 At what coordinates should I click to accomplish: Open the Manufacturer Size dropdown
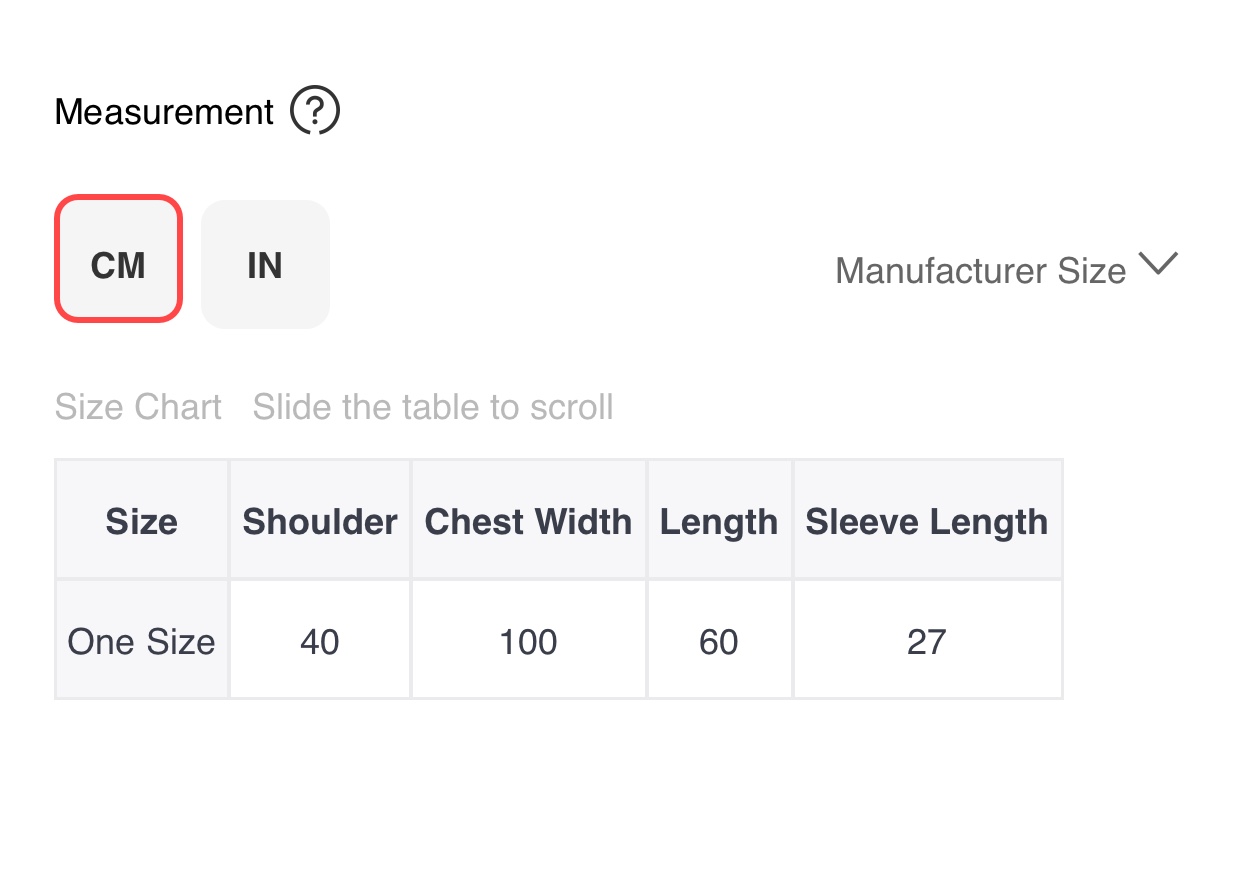click(x=980, y=271)
